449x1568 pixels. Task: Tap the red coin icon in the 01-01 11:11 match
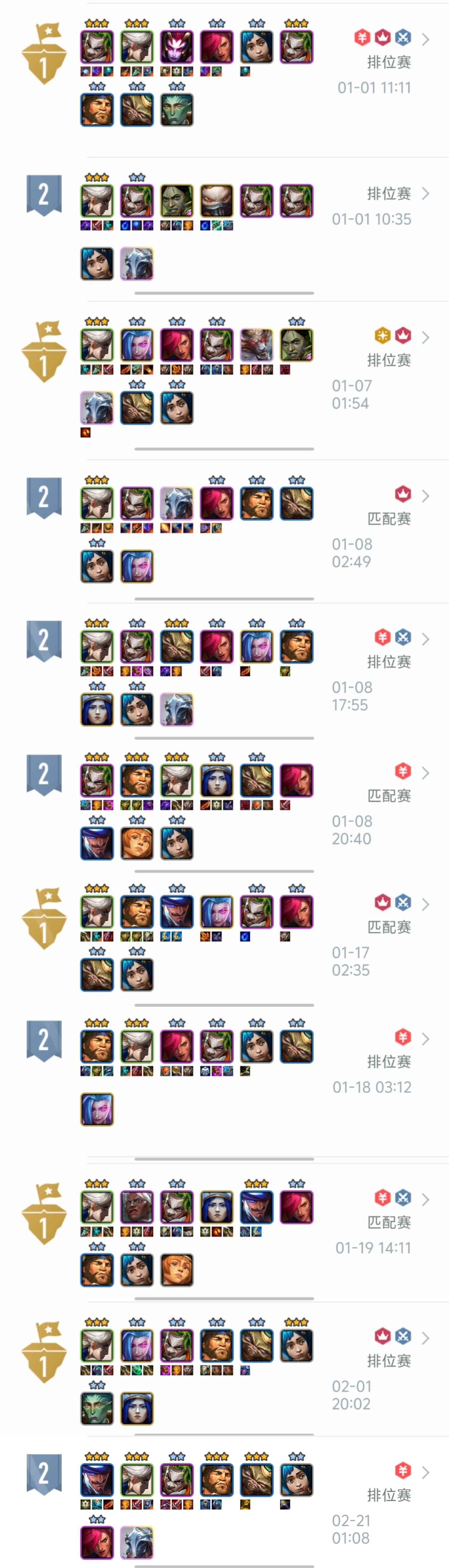[362, 38]
